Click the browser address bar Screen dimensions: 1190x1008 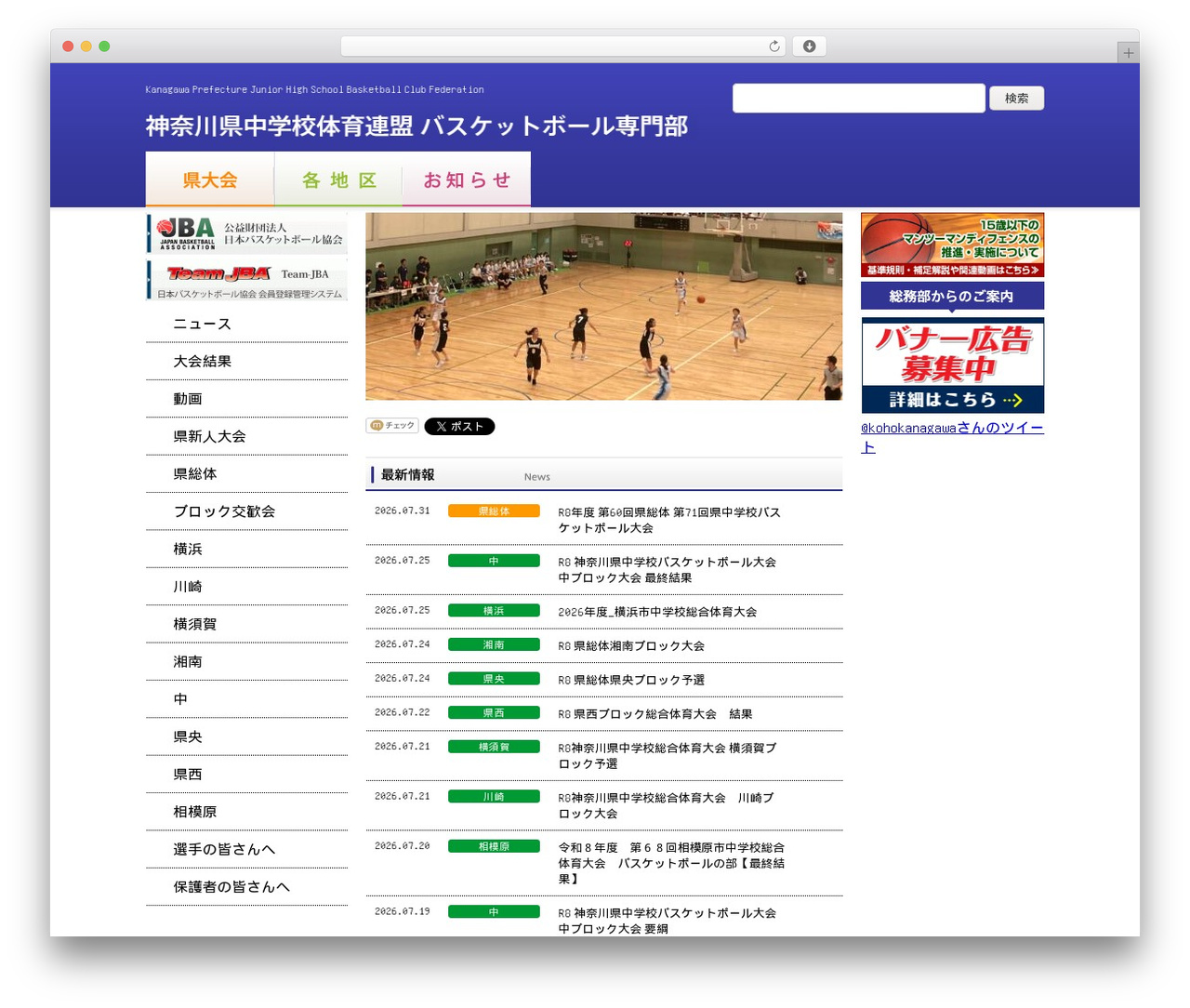(562, 46)
